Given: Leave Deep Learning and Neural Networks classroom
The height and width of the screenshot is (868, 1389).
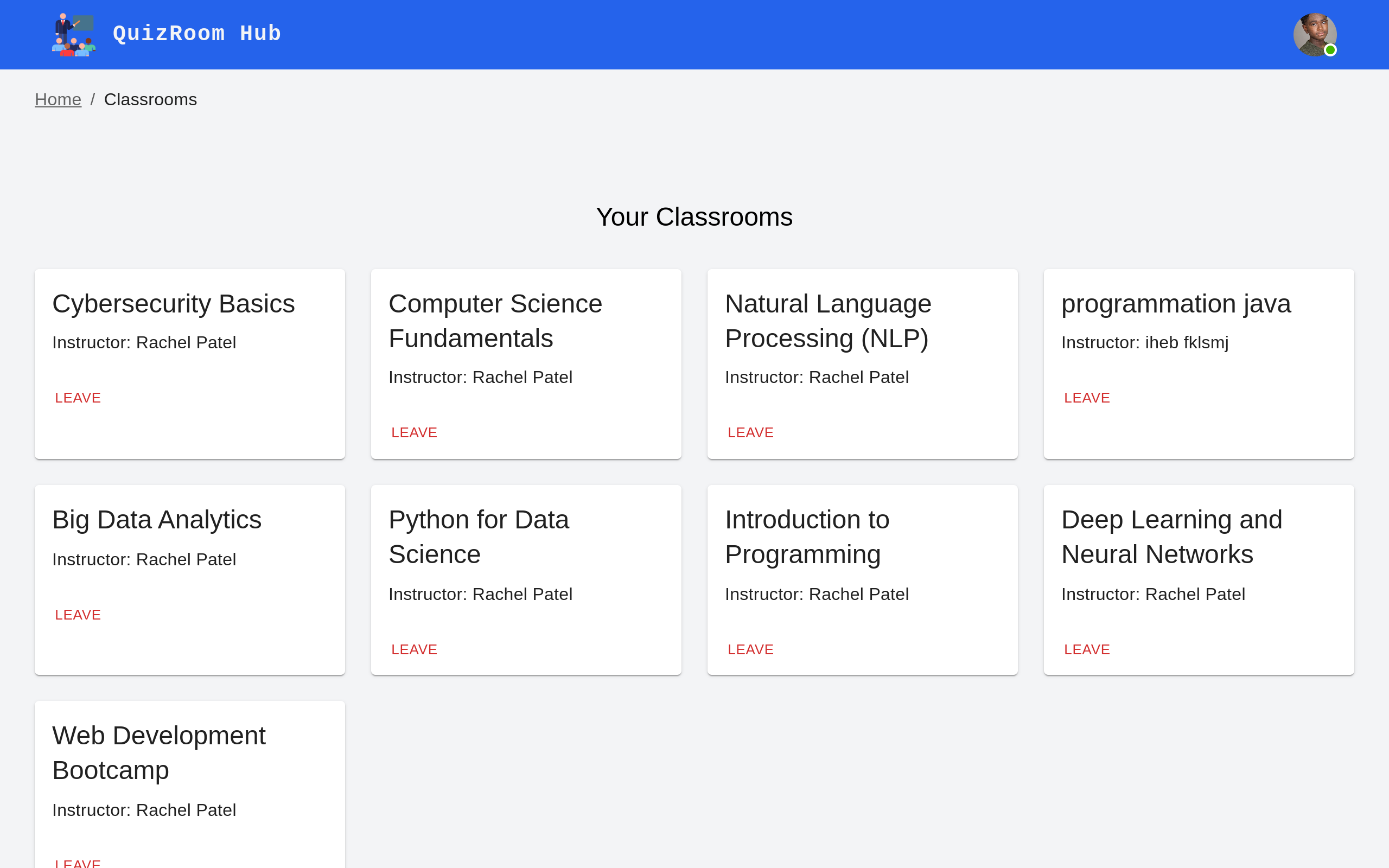Looking at the screenshot, I should pos(1087,649).
